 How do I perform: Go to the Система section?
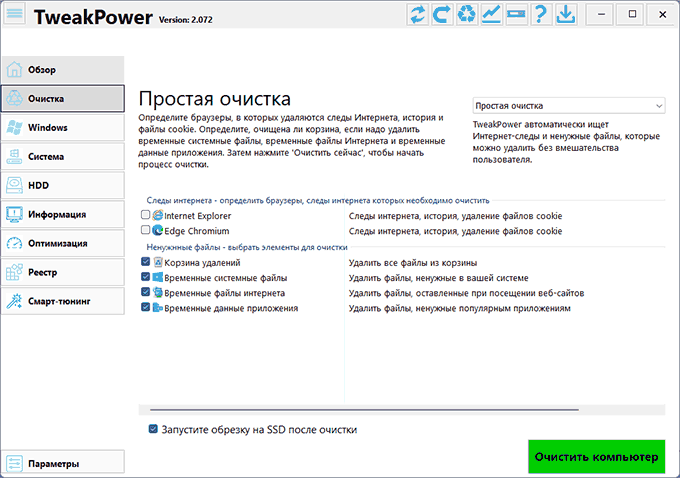pos(63,157)
